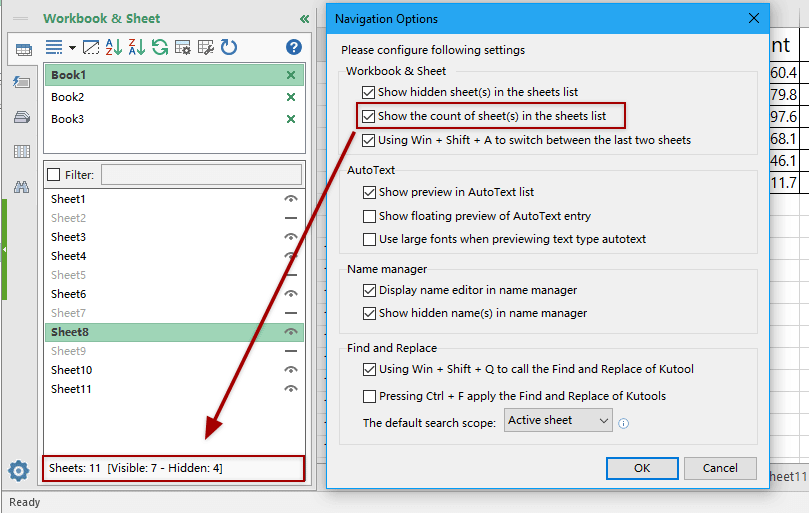Screen dimensions: 809x513
Task: Click the dashed rectangle toggle hidden sheets icon
Action: (91, 47)
